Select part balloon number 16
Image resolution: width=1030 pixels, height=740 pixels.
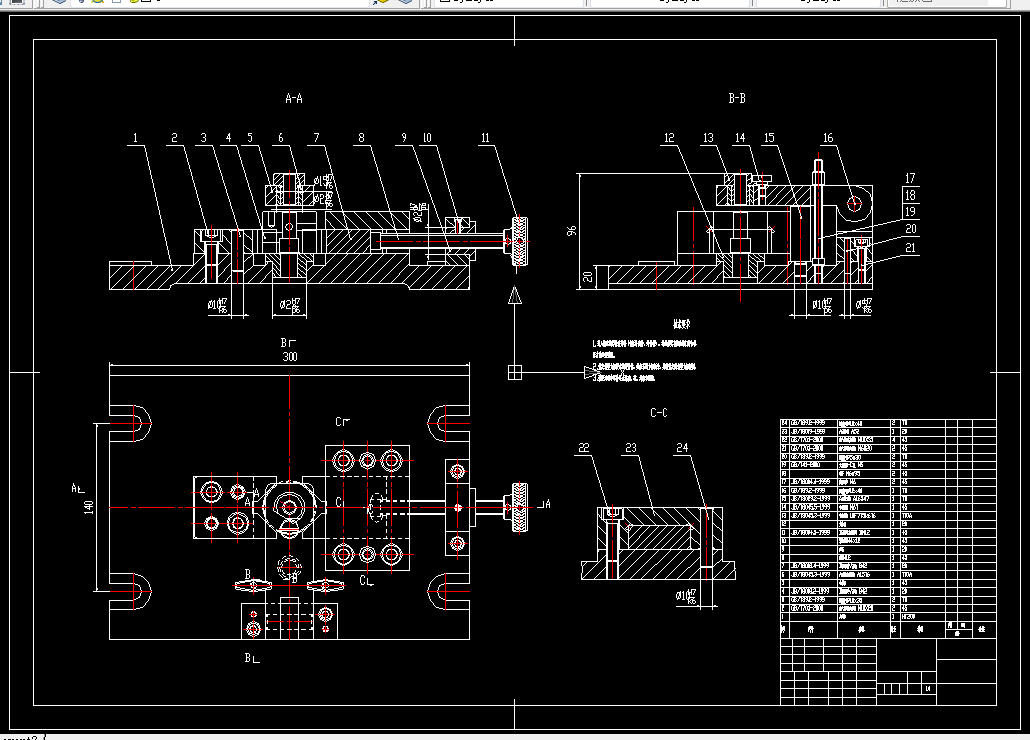(828, 138)
